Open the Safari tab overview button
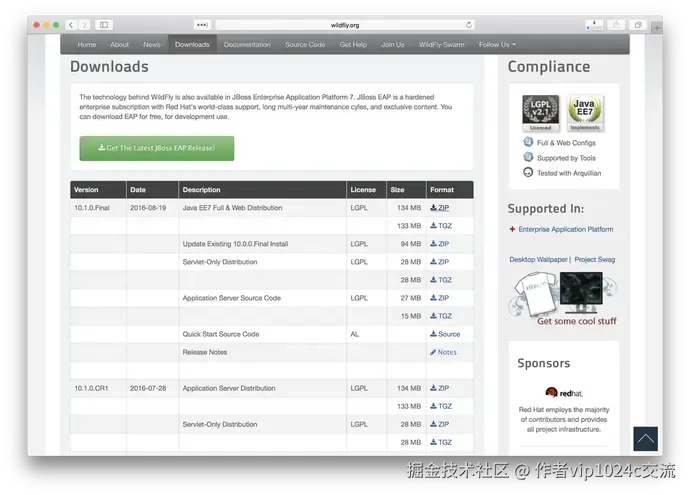Viewport: 690px width, 495px height. click(x=638, y=25)
